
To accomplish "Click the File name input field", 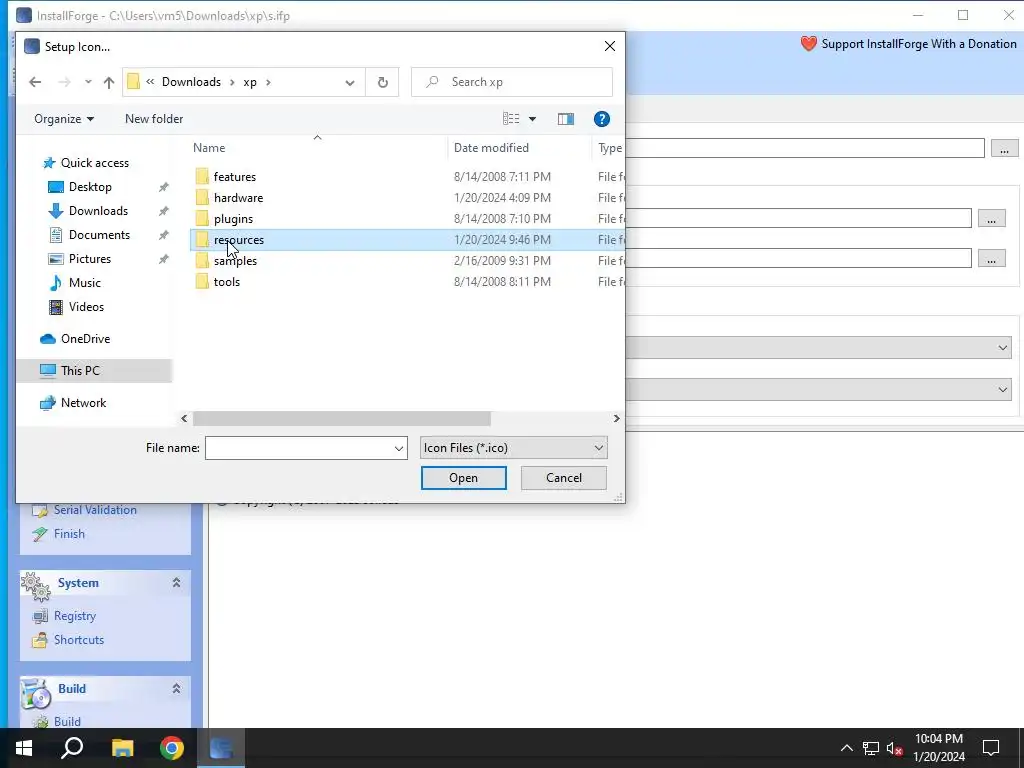I will point(298,448).
